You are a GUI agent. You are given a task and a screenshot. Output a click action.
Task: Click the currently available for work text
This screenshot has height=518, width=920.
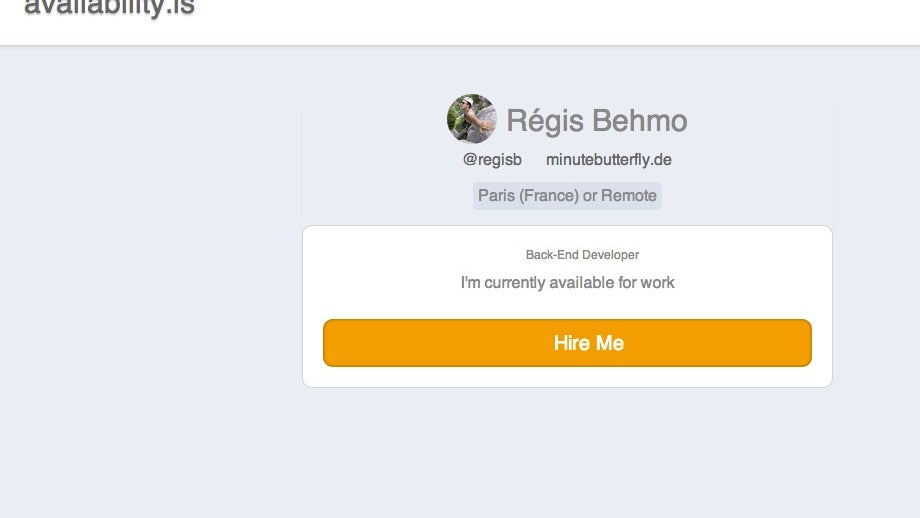pos(567,283)
